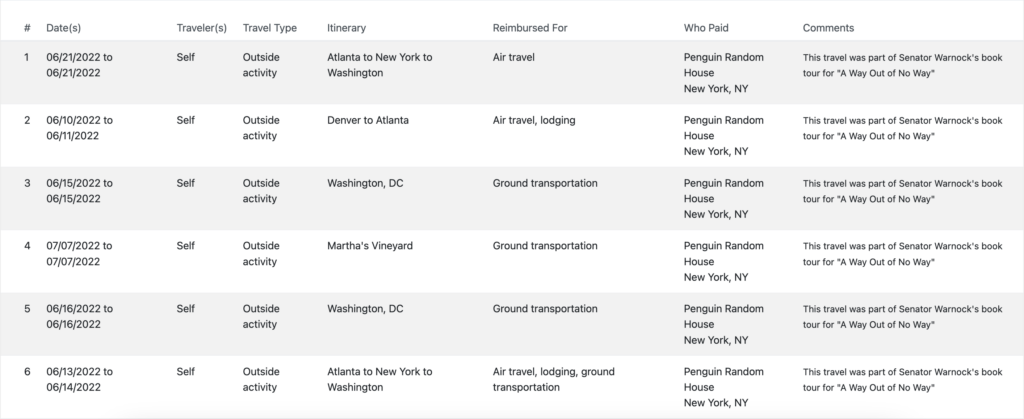The width and height of the screenshot is (1024, 419).
Task: Click the Comments column header
Action: pos(828,28)
